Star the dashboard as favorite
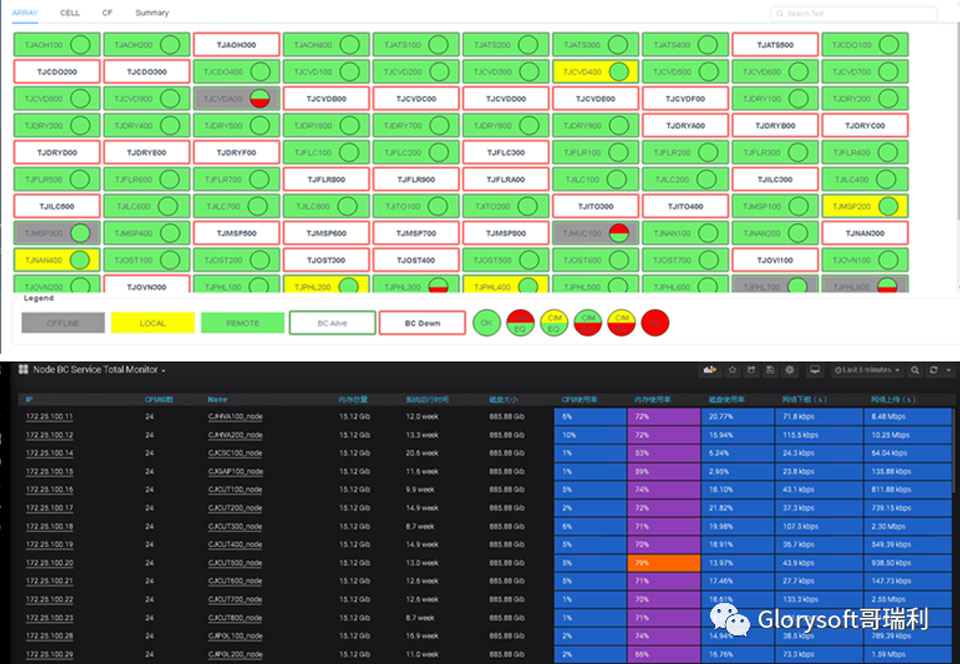960x664 pixels. click(x=733, y=370)
